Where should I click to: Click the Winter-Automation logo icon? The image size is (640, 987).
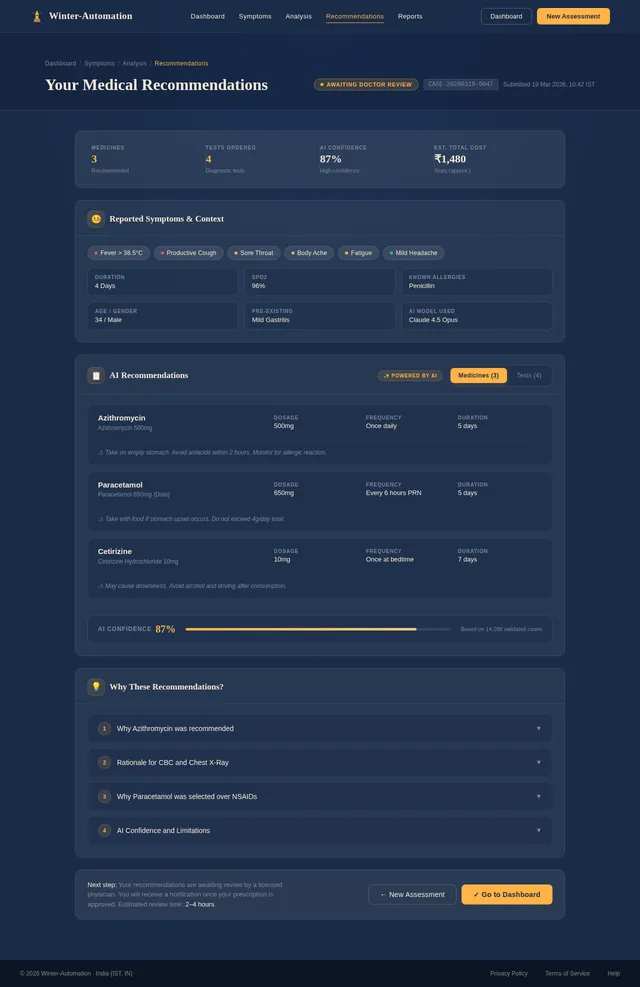pyautogui.click(x=36, y=16)
